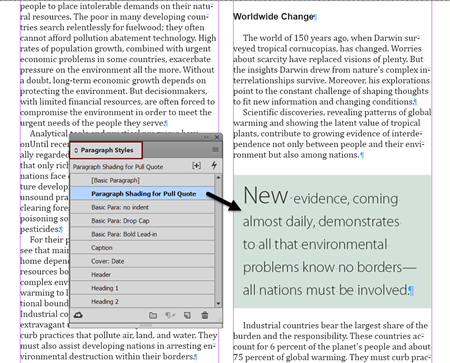Screen dimensions: 450x363
Task: Open the Paragraph Styles panel menu
Action: (215, 150)
